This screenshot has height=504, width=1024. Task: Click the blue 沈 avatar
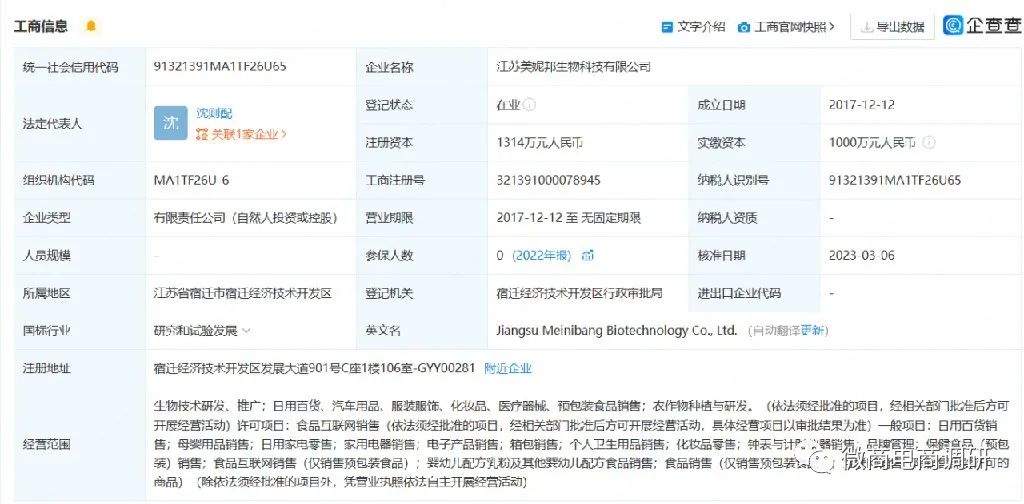click(x=170, y=123)
